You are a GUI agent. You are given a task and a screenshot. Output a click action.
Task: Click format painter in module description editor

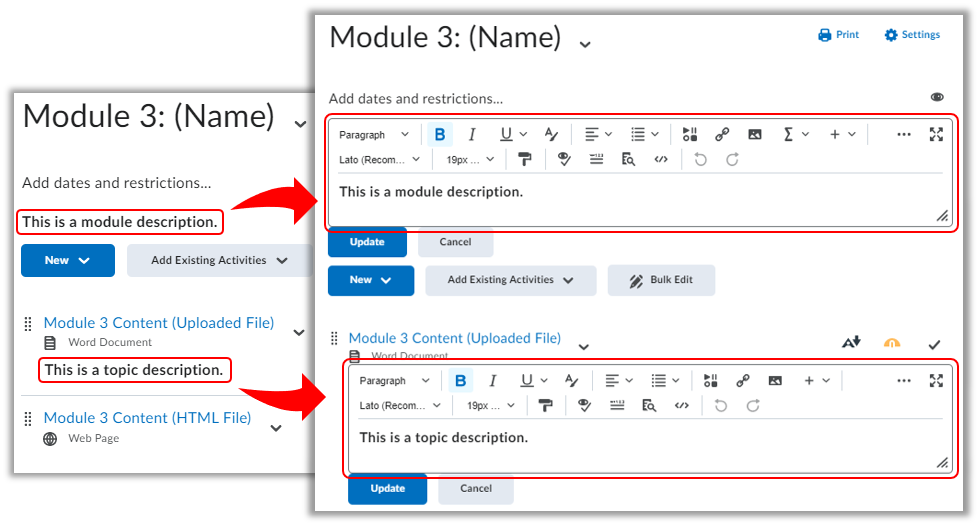click(x=525, y=160)
